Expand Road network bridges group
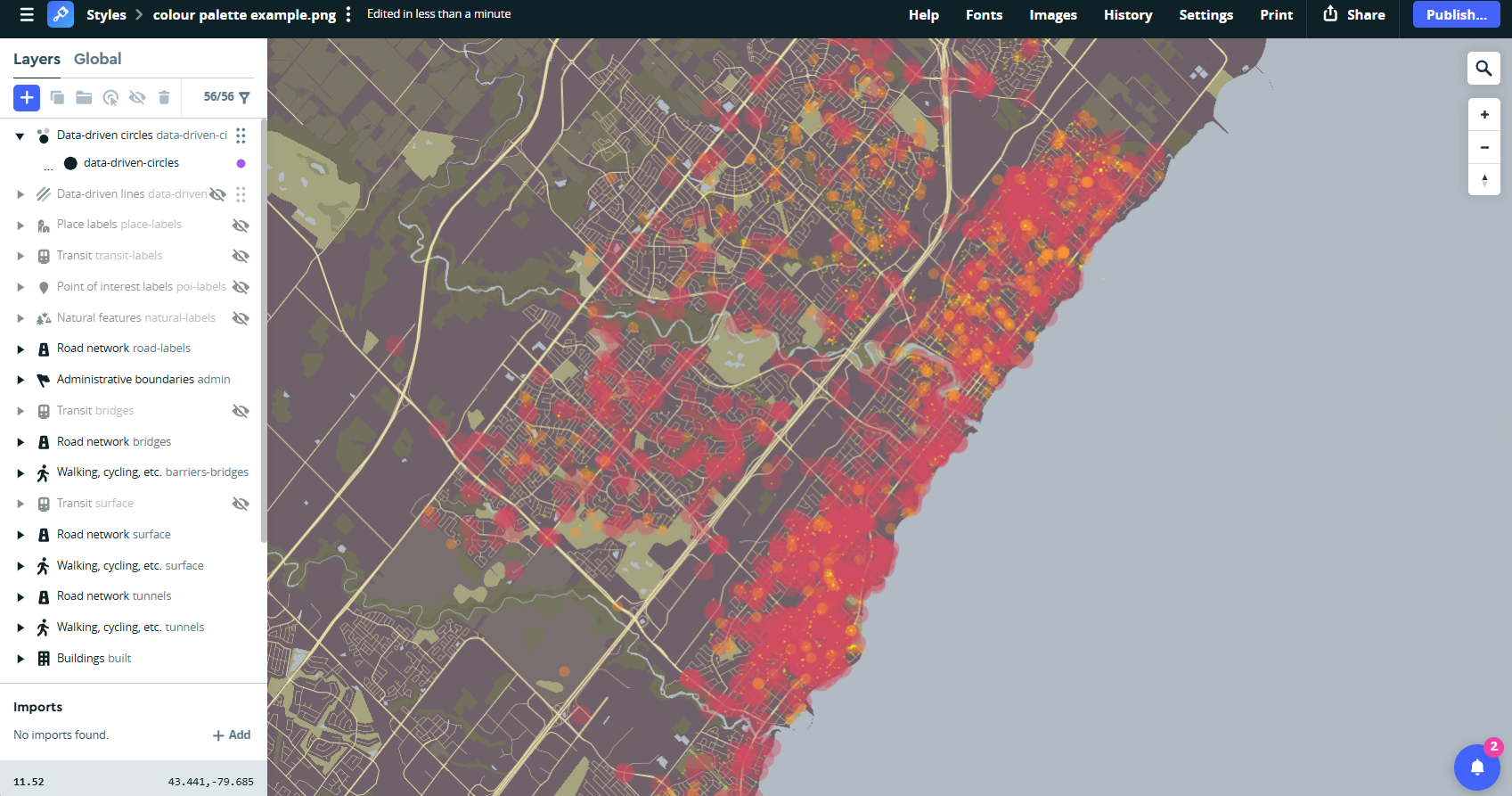 tap(20, 442)
